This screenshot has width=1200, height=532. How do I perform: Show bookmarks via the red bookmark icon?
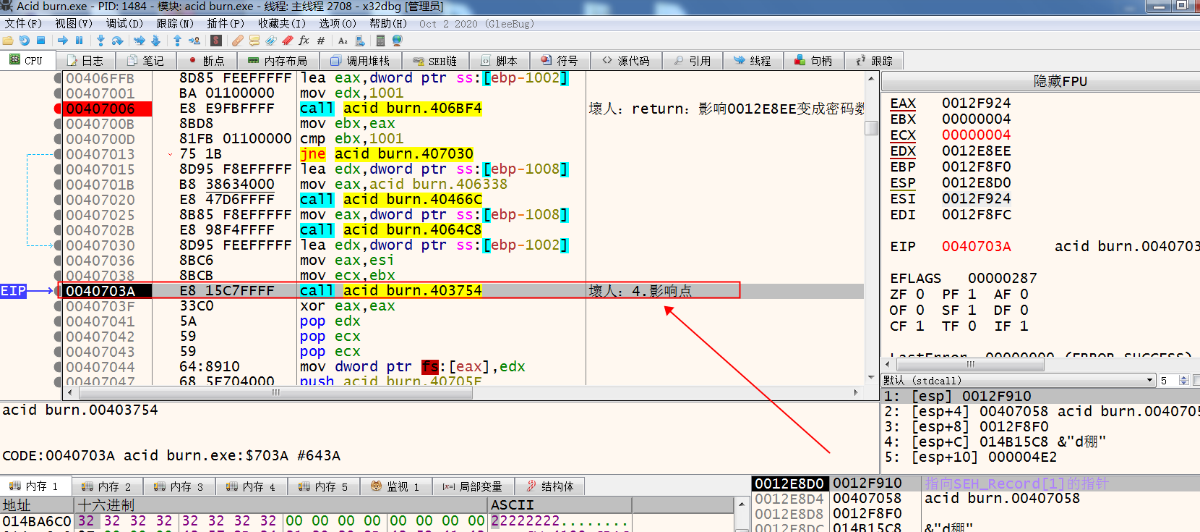point(287,40)
